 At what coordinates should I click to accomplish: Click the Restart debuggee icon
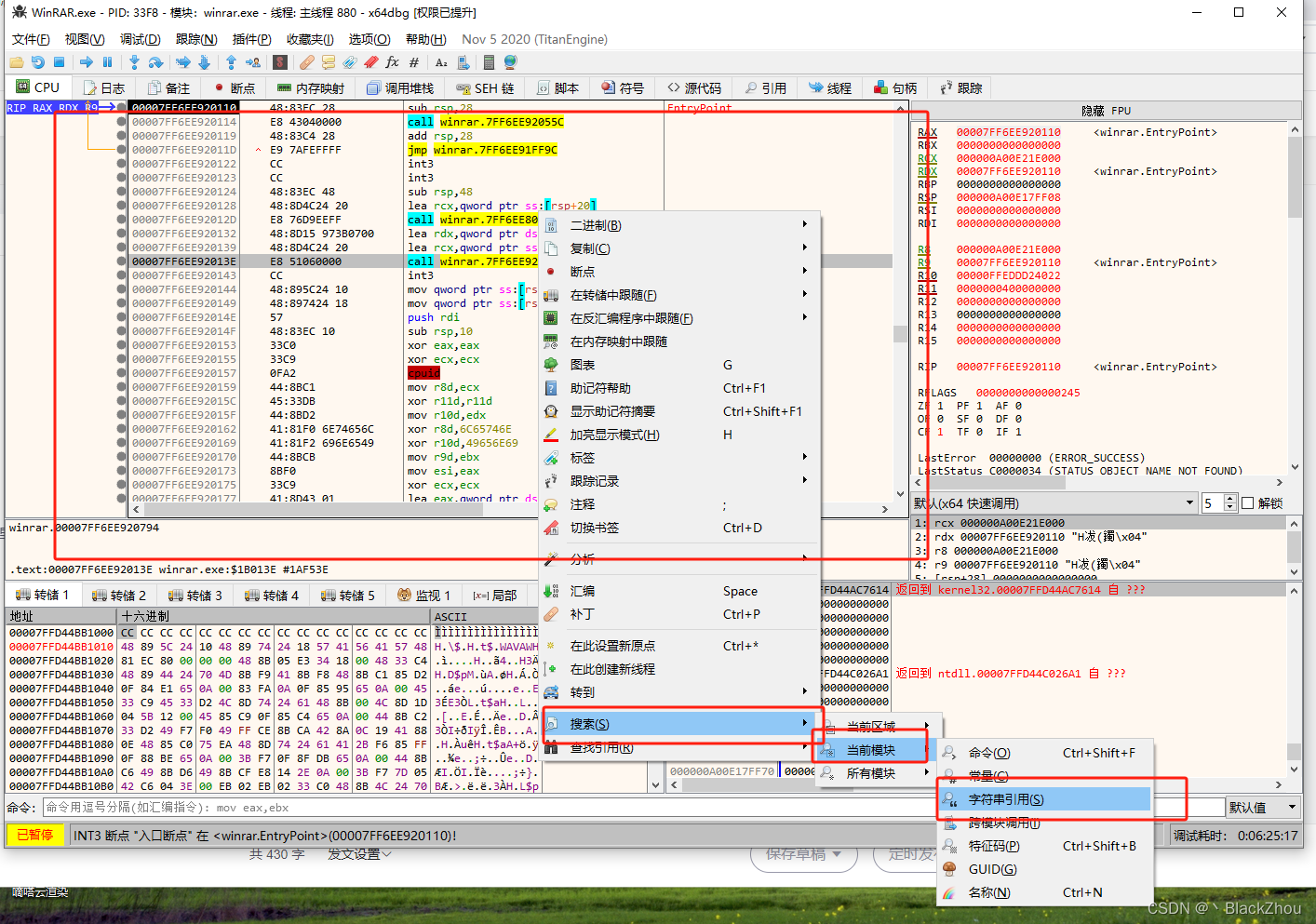coord(37,62)
